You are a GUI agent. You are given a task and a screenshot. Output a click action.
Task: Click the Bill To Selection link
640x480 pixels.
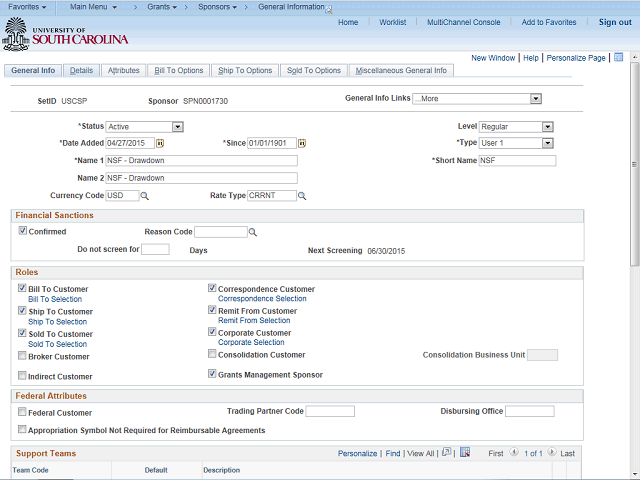(55, 299)
